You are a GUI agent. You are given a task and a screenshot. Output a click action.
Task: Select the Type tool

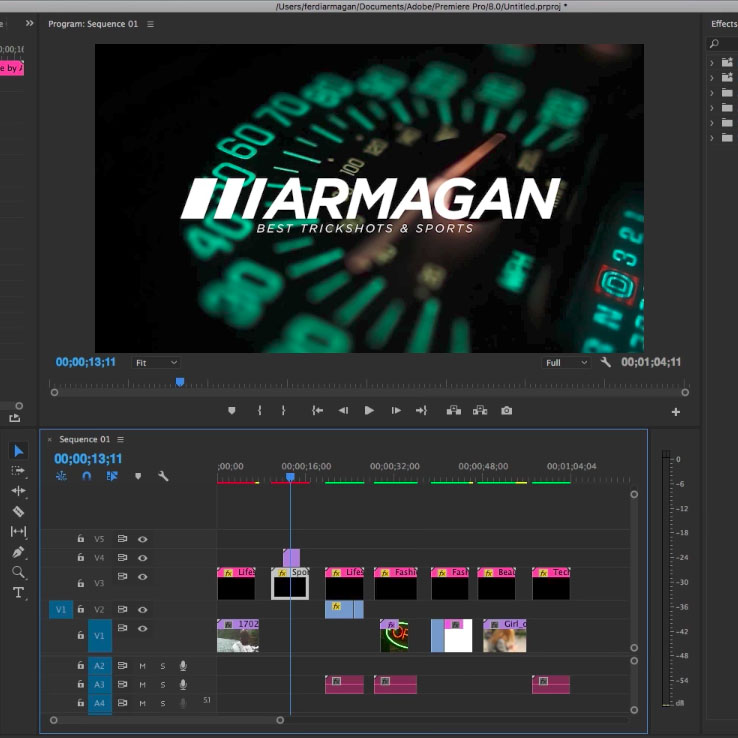tap(18, 593)
